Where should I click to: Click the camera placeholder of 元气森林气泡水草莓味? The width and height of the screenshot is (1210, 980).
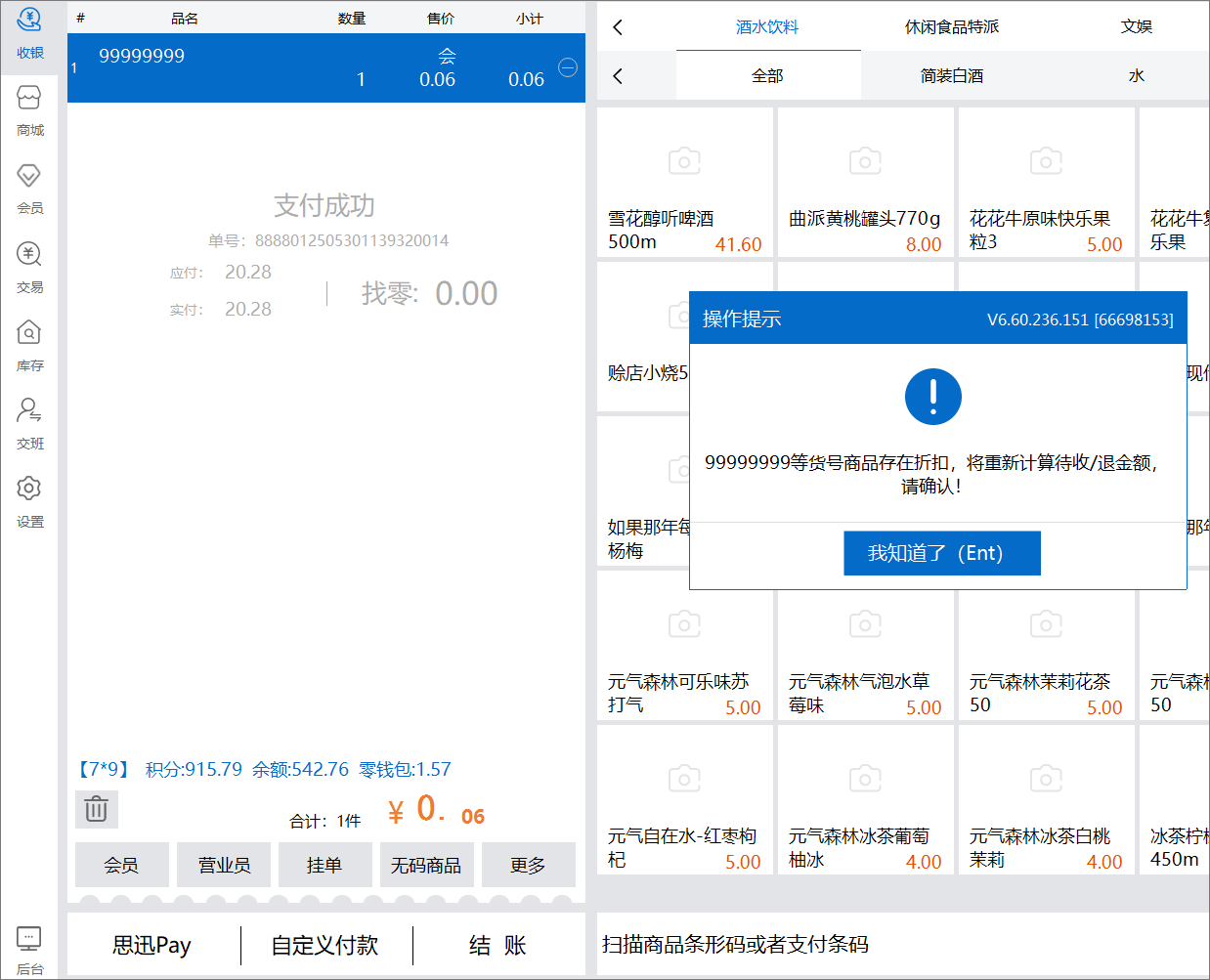click(x=865, y=623)
